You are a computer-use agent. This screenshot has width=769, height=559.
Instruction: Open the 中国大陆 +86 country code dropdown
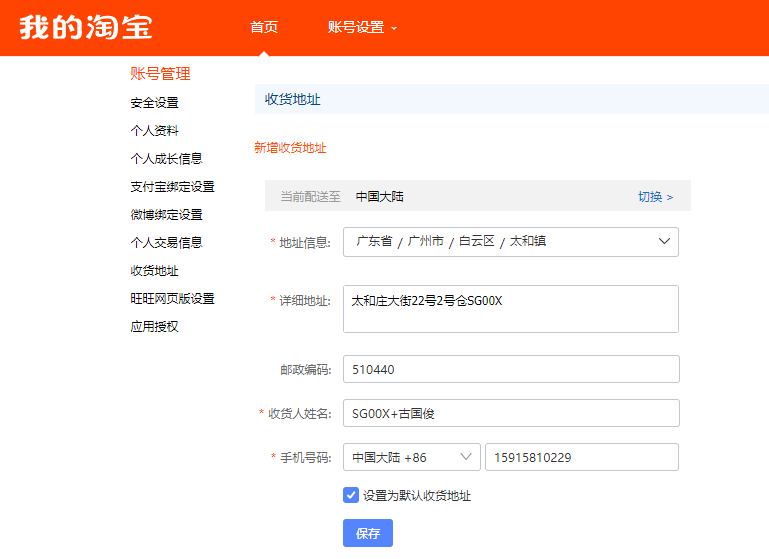point(412,457)
